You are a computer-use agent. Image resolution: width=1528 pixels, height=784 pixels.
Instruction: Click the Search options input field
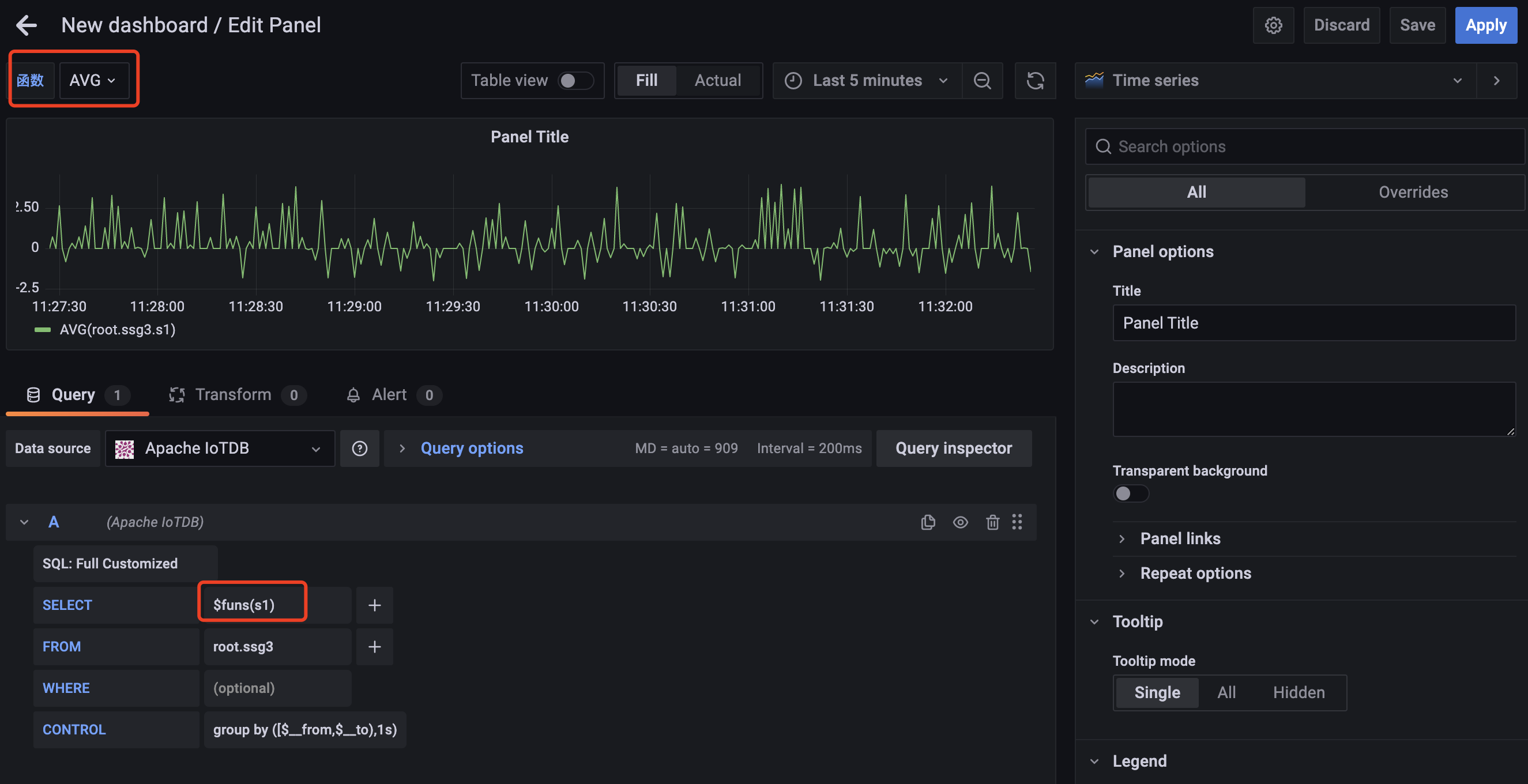(1305, 146)
